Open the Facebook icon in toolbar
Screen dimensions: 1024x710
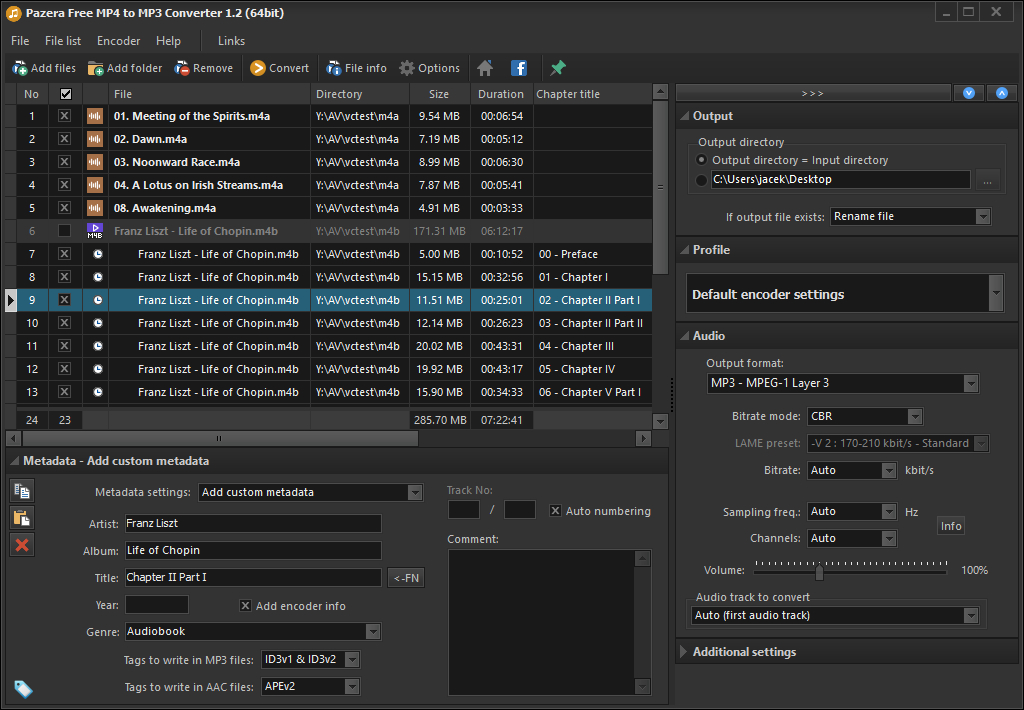(519, 68)
